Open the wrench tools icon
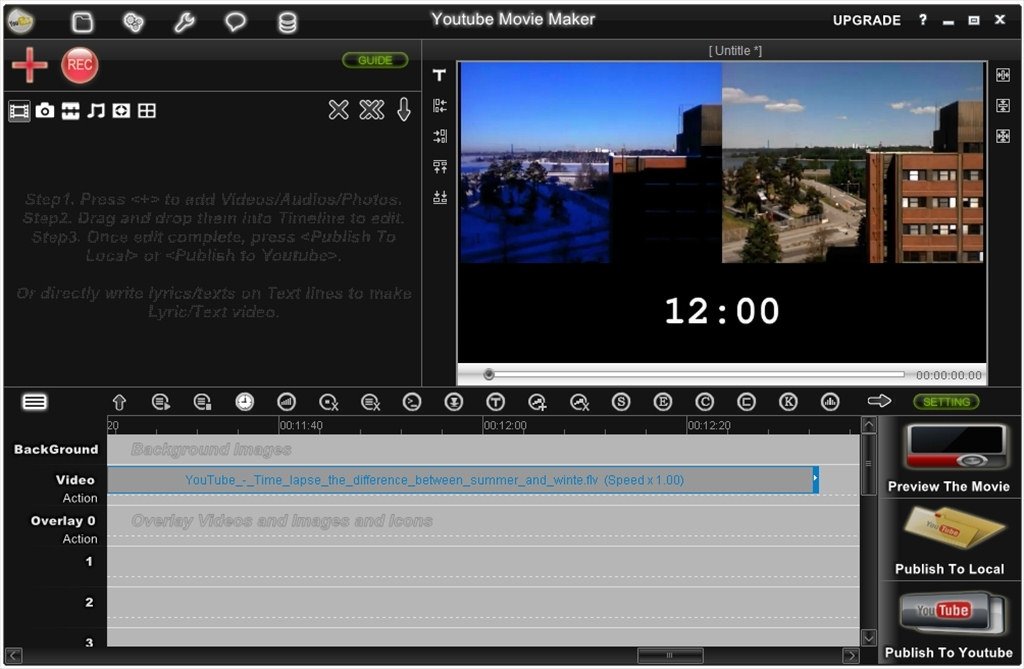This screenshot has width=1024, height=669. [x=184, y=23]
